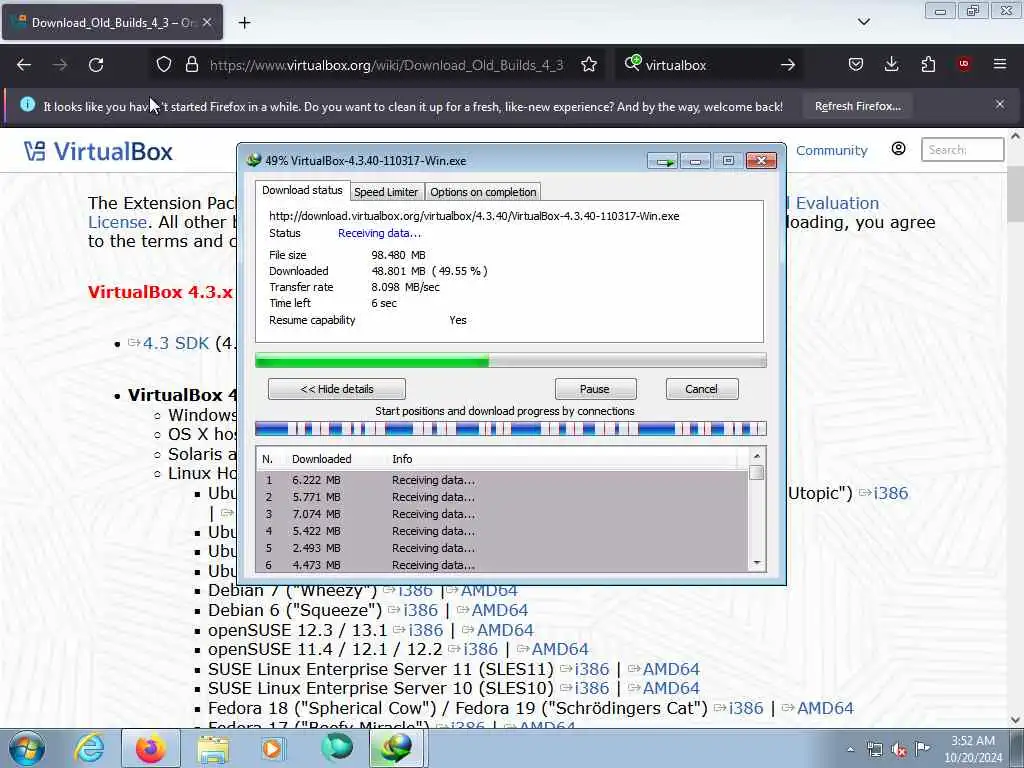The image size is (1024, 768).
Task: Click the Info column header
Action: pos(402,459)
